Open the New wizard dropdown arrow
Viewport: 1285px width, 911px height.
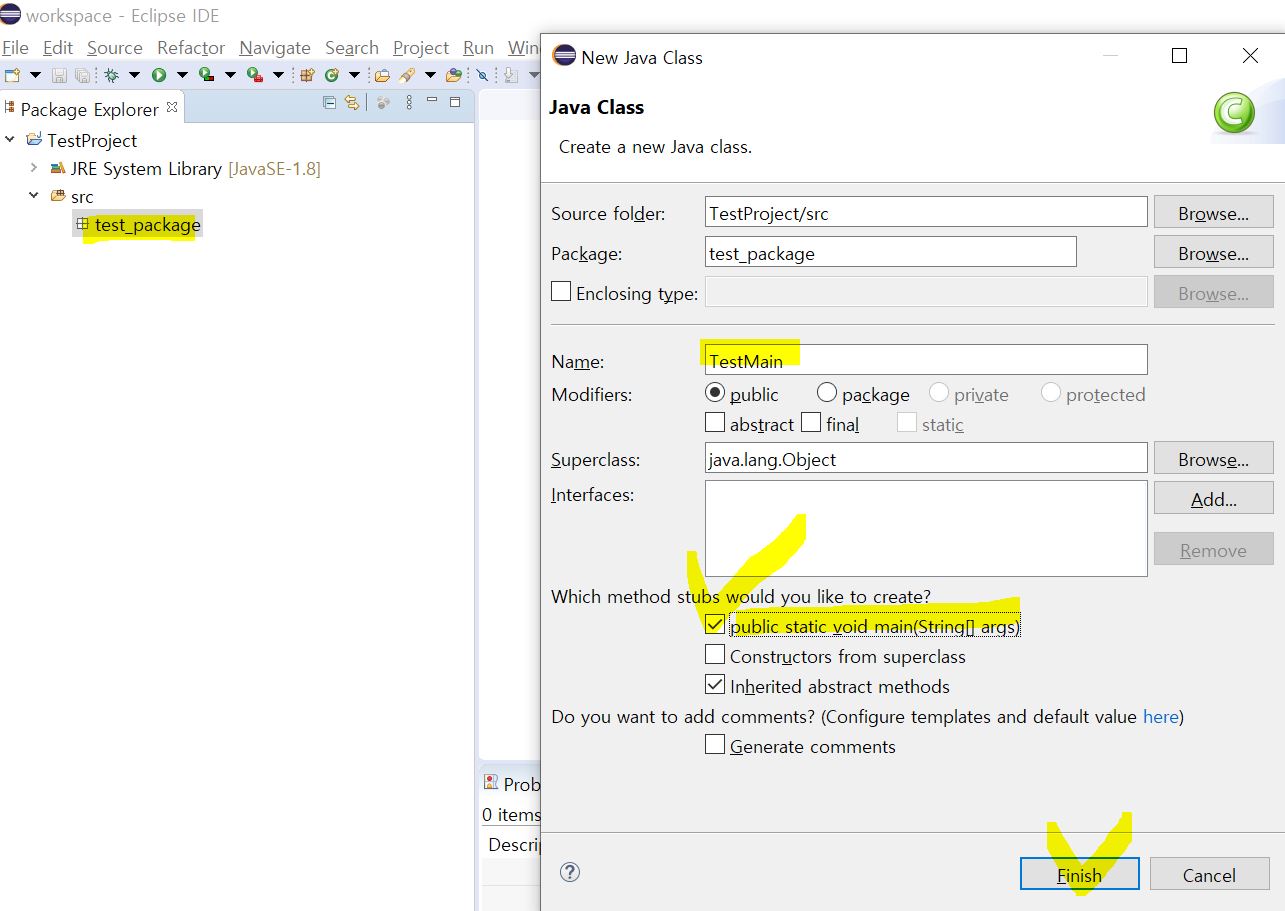pyautogui.click(x=35, y=75)
